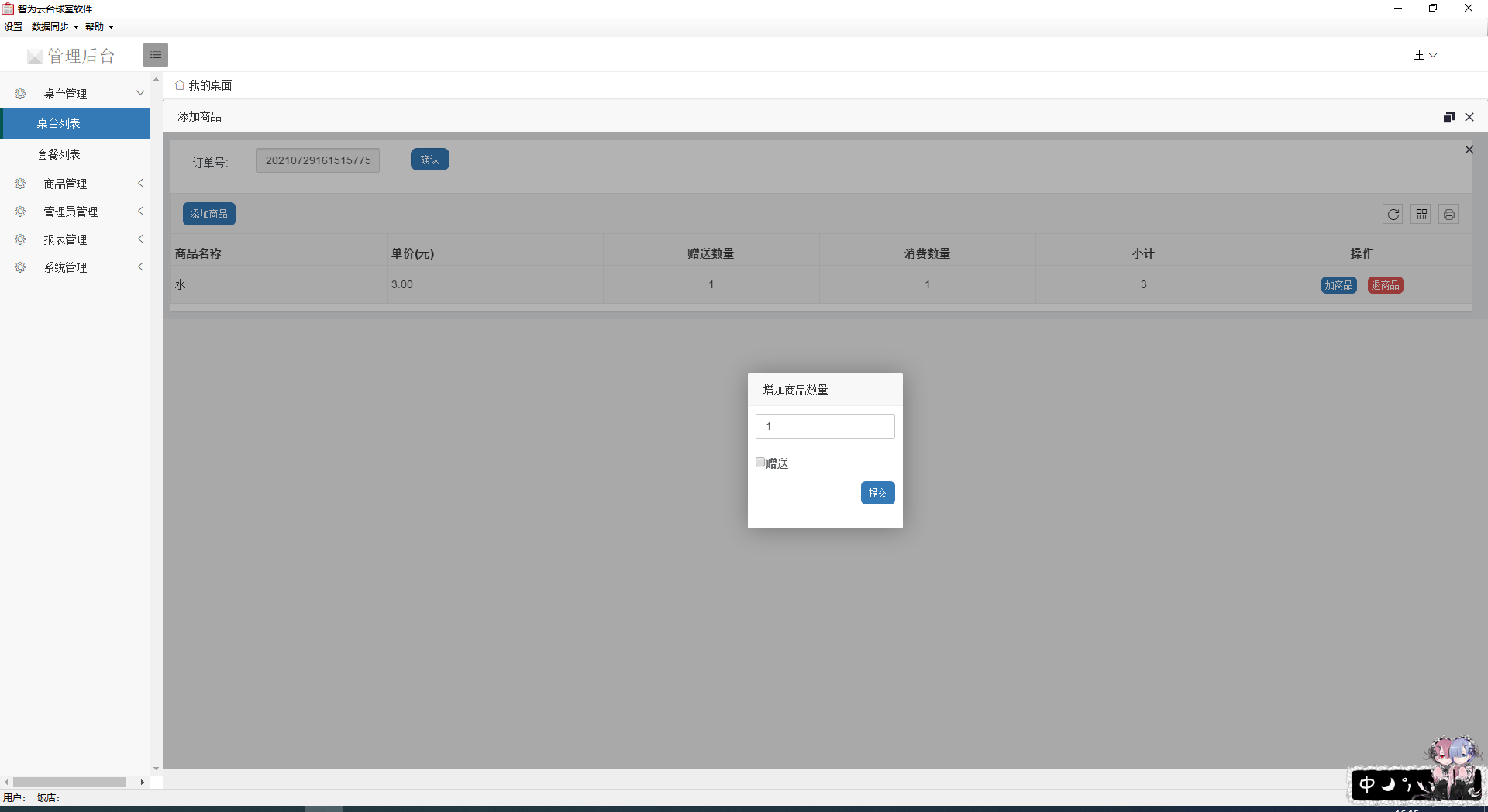Screen dimensions: 1488x812
Task: Click the home icon beside 我的桌面
Action: point(180,85)
